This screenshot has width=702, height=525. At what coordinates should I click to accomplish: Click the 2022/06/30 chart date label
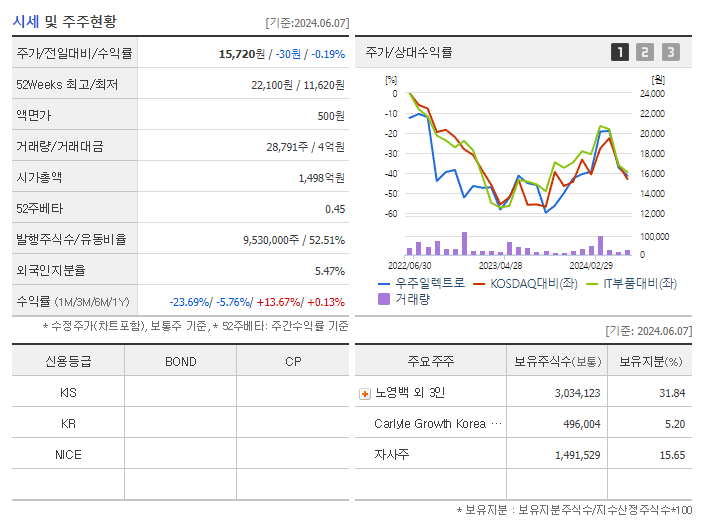[x=409, y=266]
